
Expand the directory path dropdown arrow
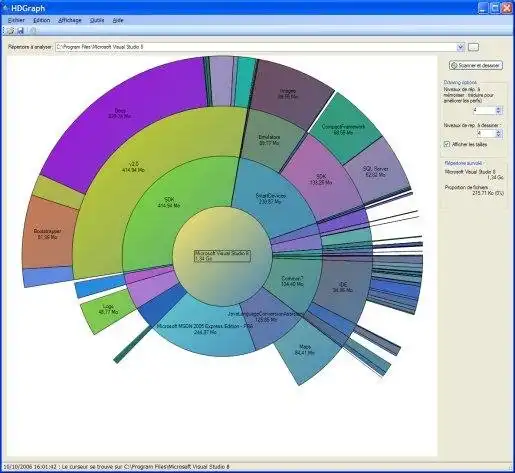[x=461, y=47]
